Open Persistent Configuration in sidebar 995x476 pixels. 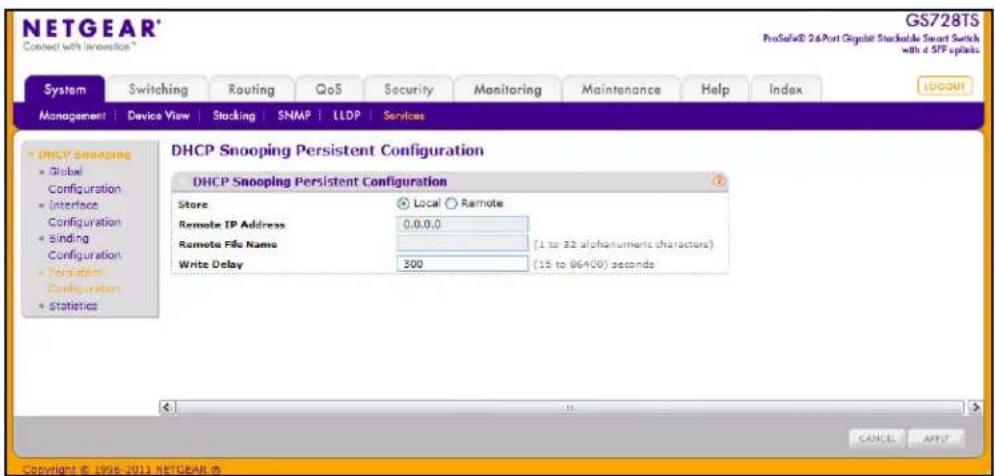[x=84, y=280]
